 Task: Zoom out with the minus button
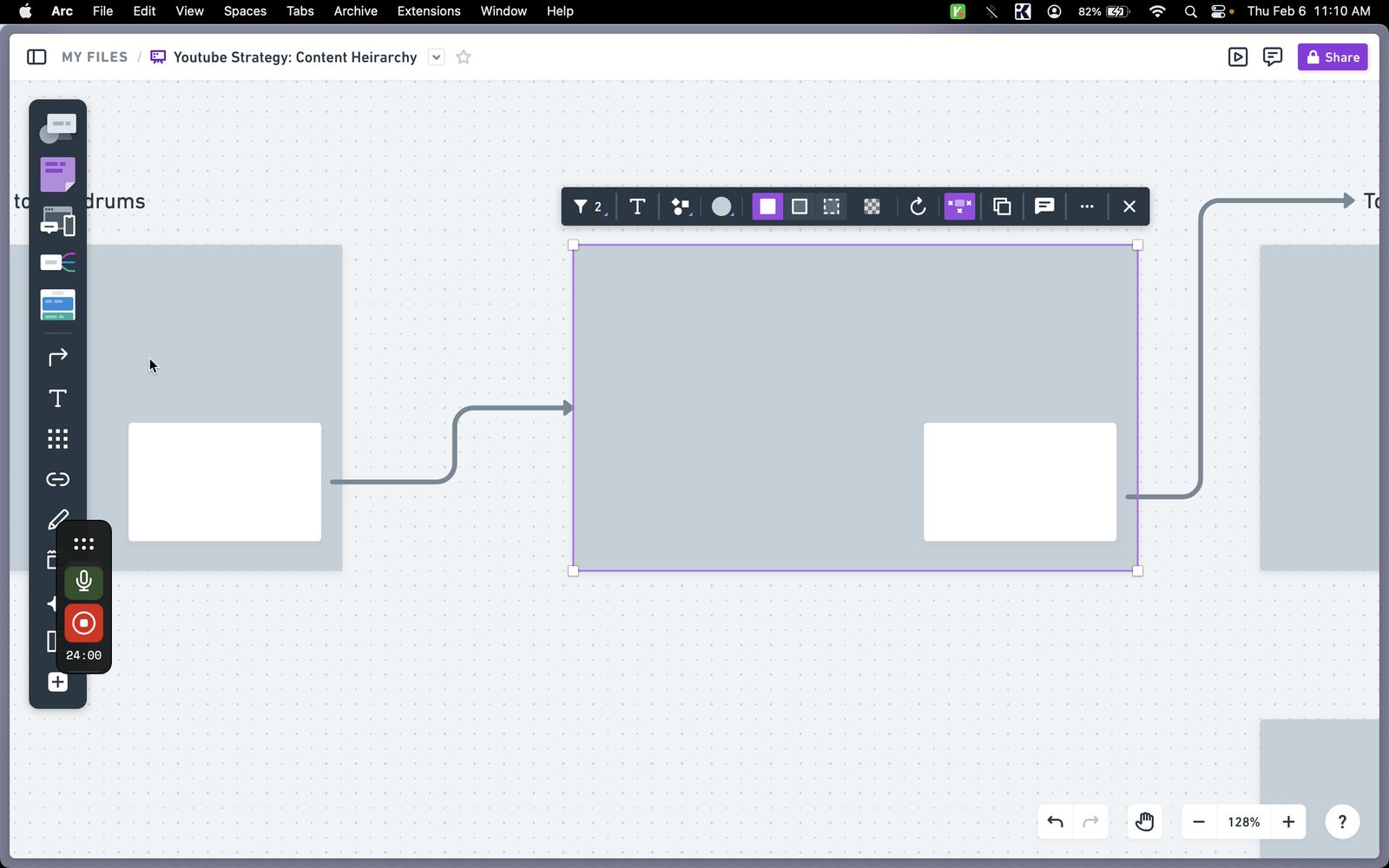coord(1199,822)
